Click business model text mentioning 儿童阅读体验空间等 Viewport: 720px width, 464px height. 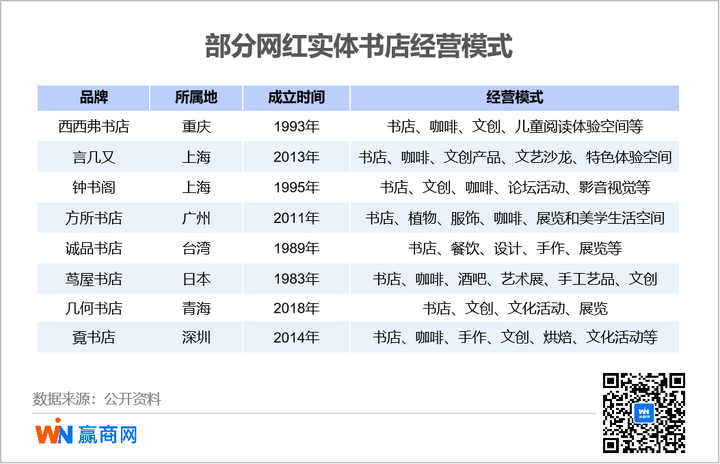(515, 126)
